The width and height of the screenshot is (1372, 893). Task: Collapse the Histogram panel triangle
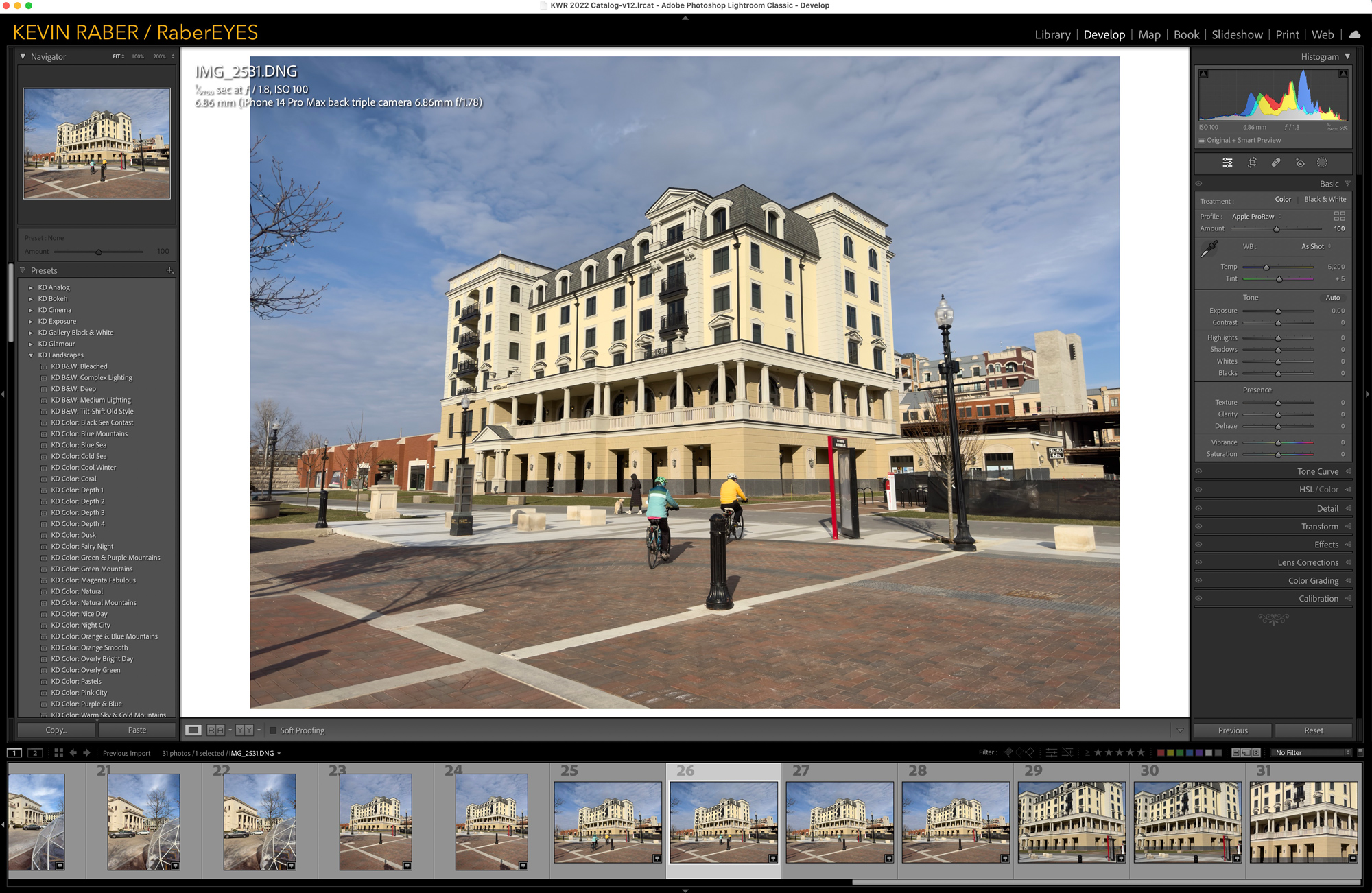coord(1347,56)
